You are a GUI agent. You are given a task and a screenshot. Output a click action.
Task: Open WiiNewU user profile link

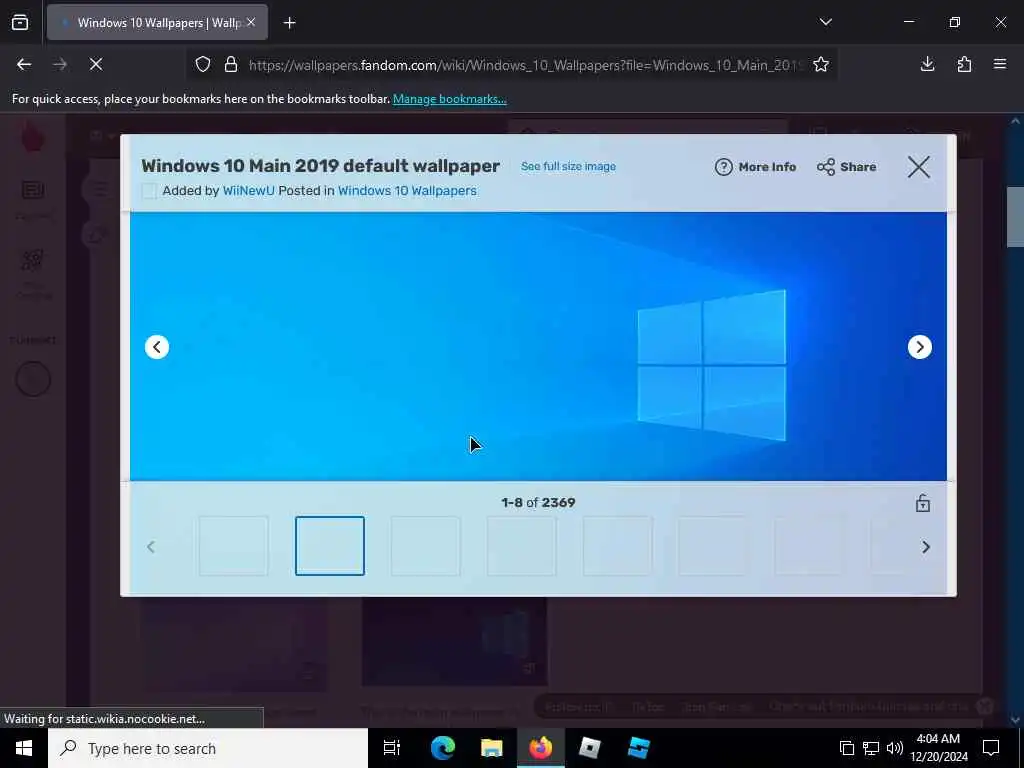click(x=248, y=191)
